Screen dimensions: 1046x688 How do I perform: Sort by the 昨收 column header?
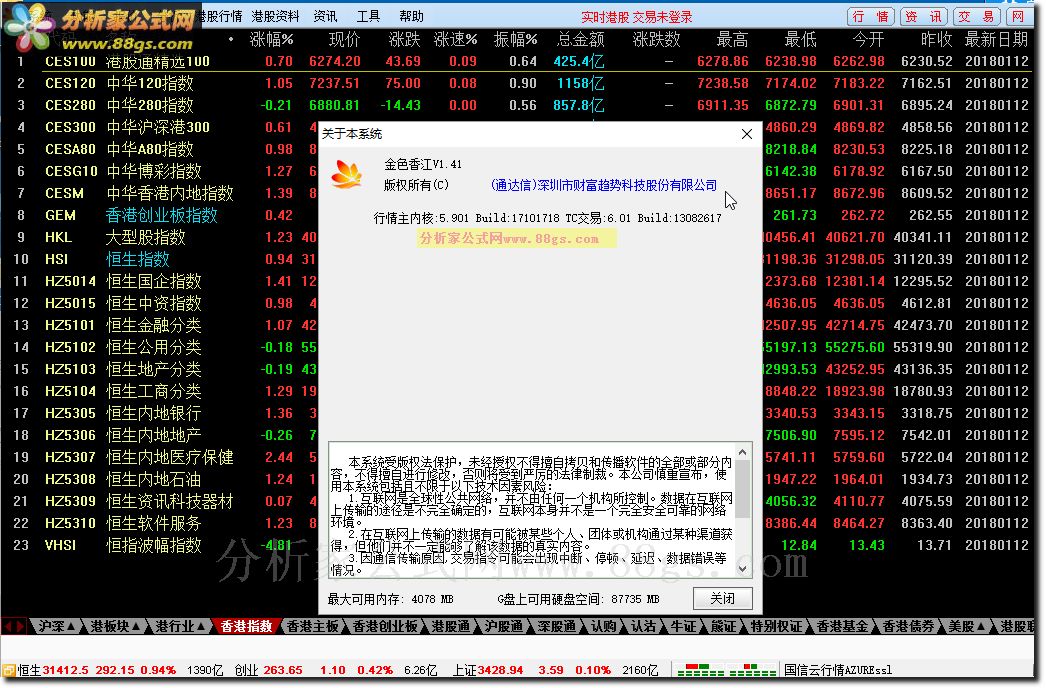point(937,40)
